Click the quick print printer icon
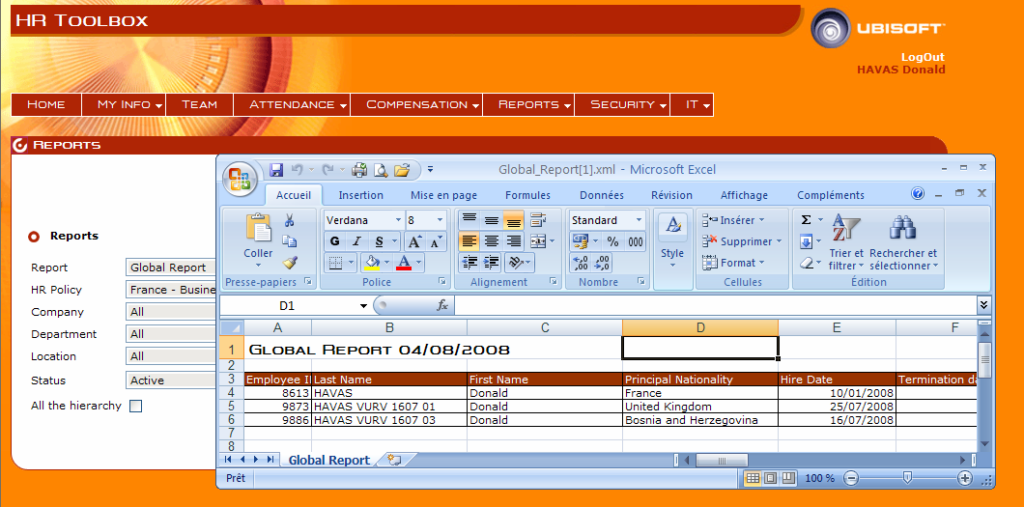This screenshot has height=507, width=1024. click(x=359, y=170)
